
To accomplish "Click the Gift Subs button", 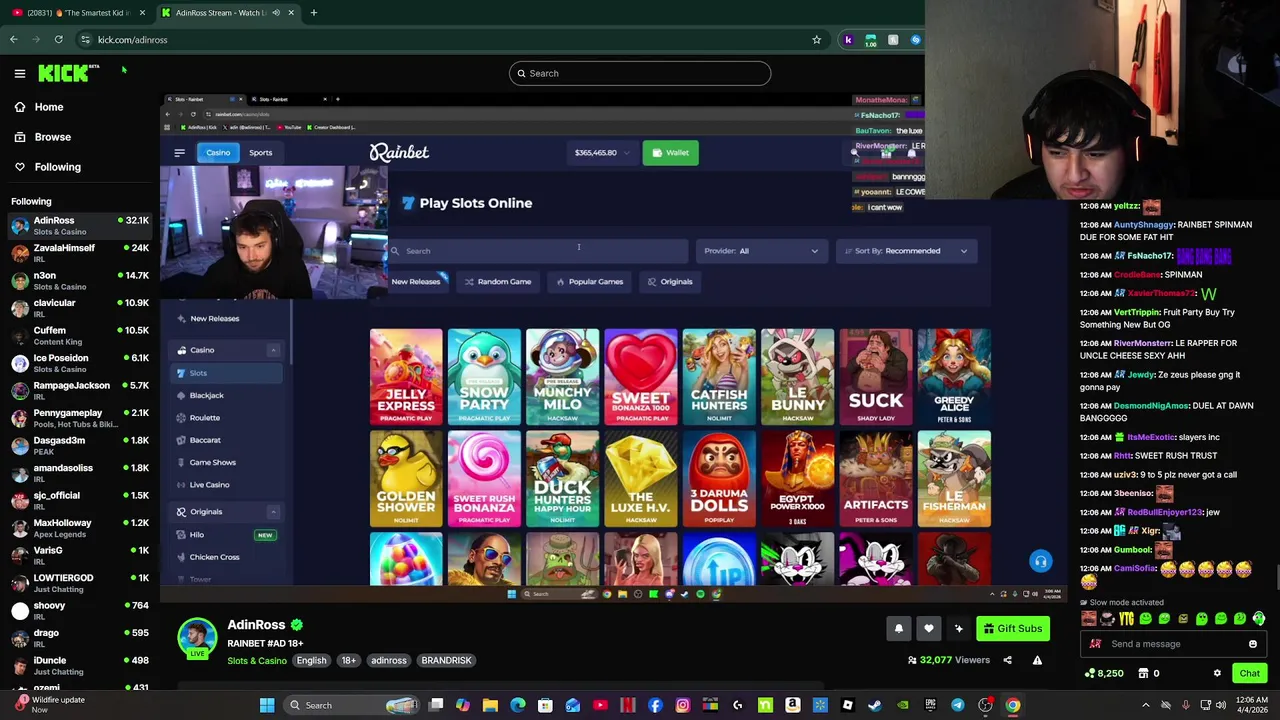I will click(x=1012, y=628).
